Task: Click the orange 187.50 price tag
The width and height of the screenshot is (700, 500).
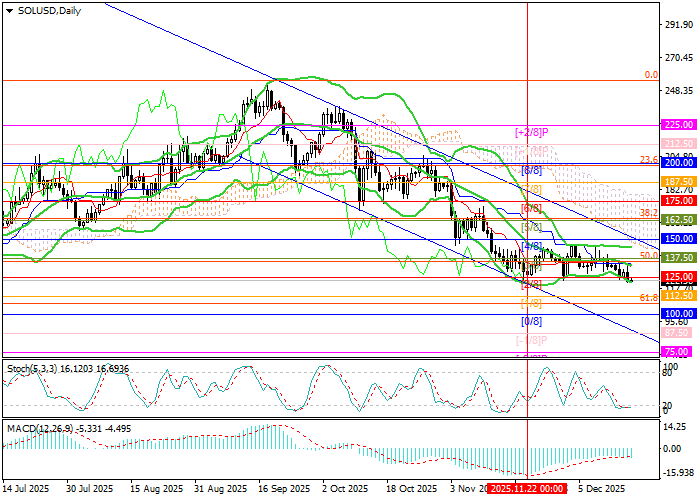Action: coord(679,181)
